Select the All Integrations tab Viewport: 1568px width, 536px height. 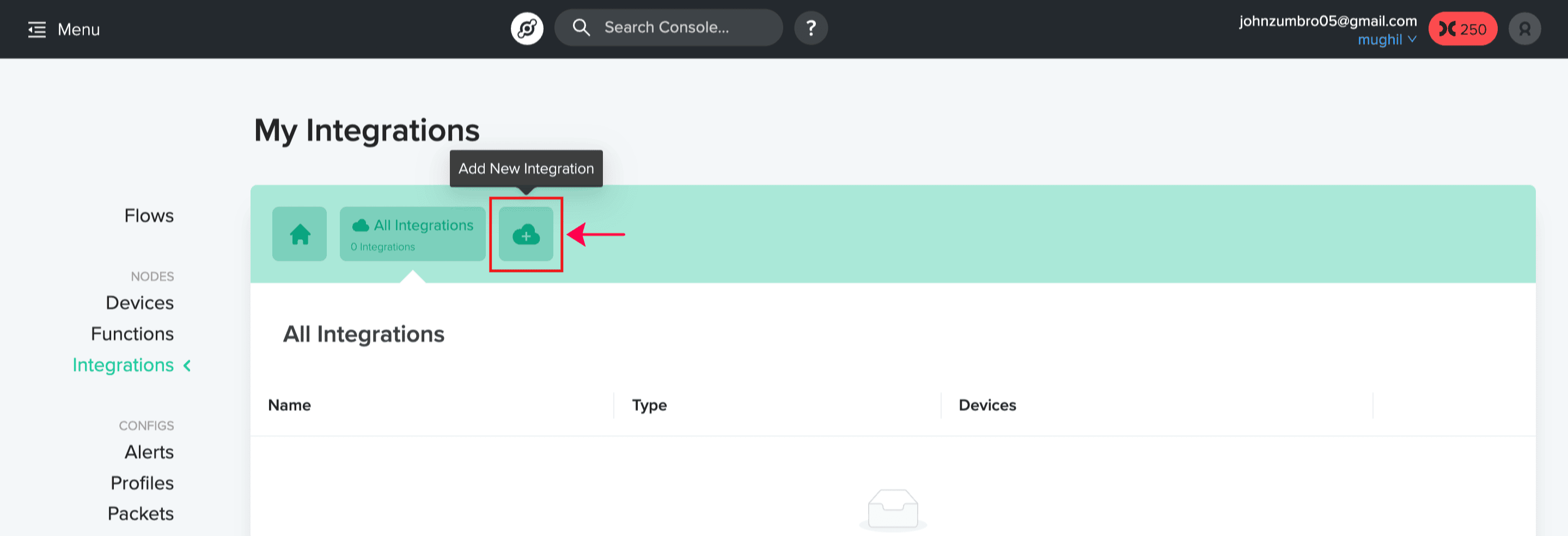(x=412, y=234)
